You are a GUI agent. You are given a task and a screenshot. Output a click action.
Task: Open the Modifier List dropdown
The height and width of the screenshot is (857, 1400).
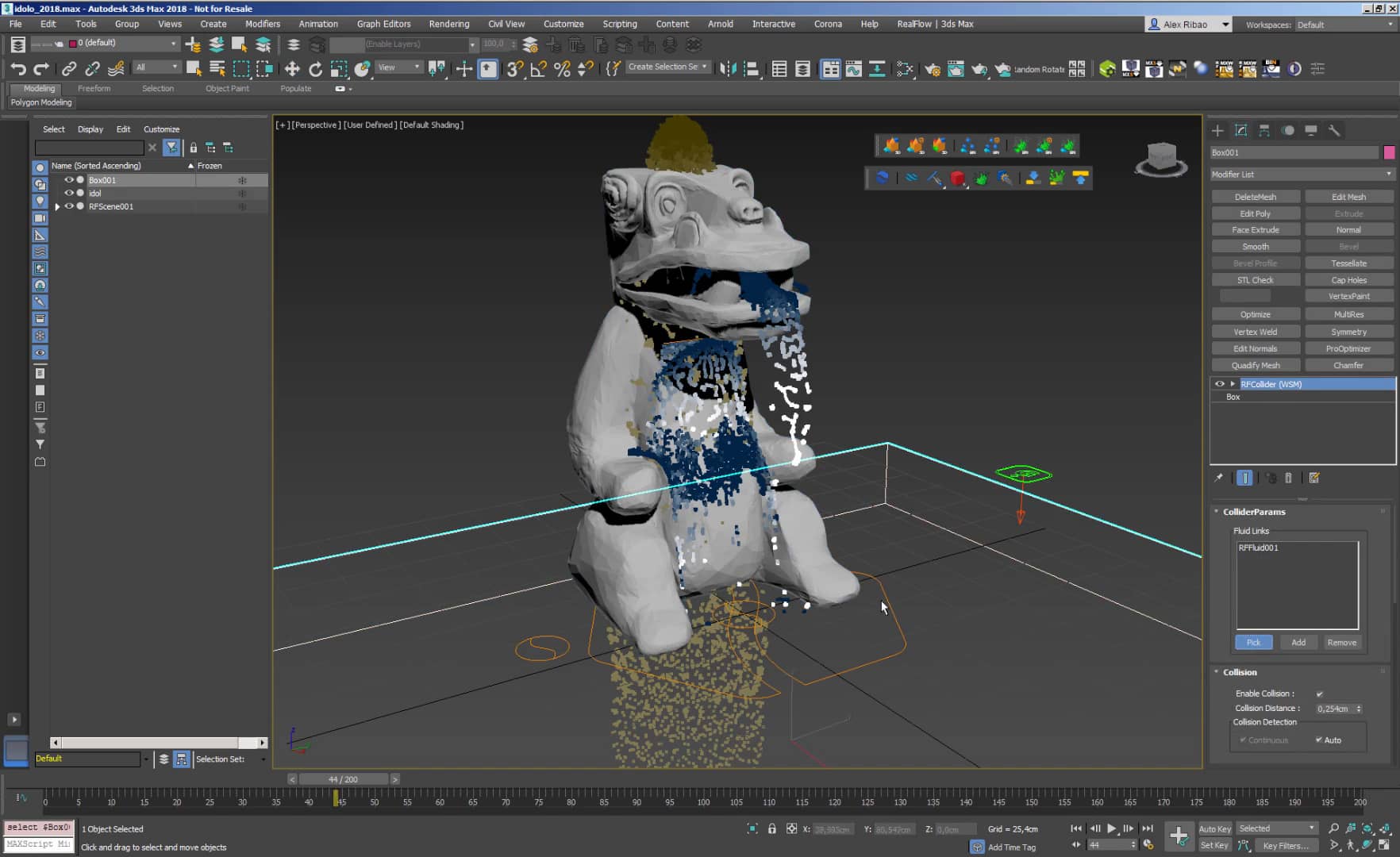pyautogui.click(x=1389, y=174)
